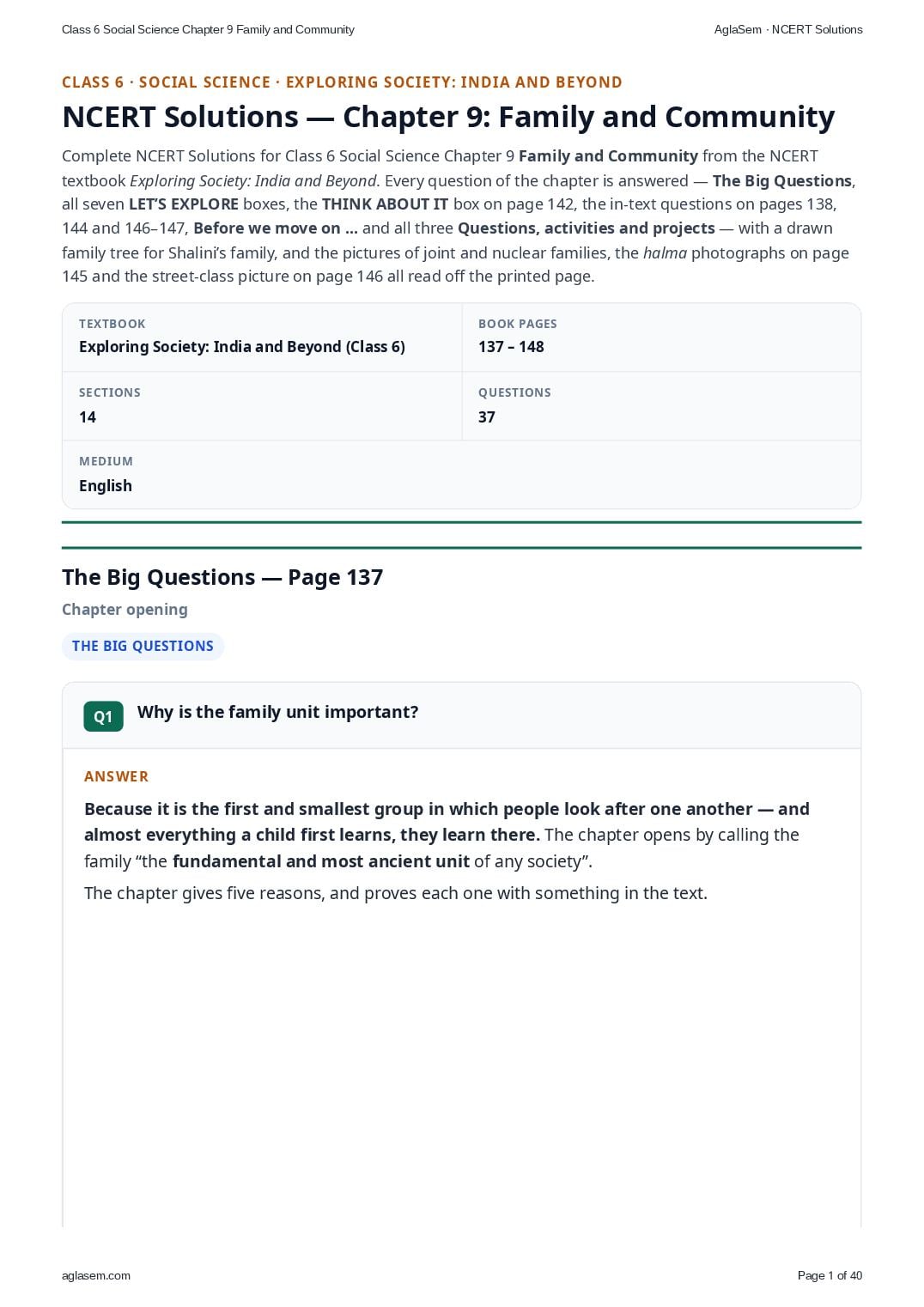This screenshot has width=924, height=1307.
Task: Click the MEDIUM English cell
Action: [461, 474]
